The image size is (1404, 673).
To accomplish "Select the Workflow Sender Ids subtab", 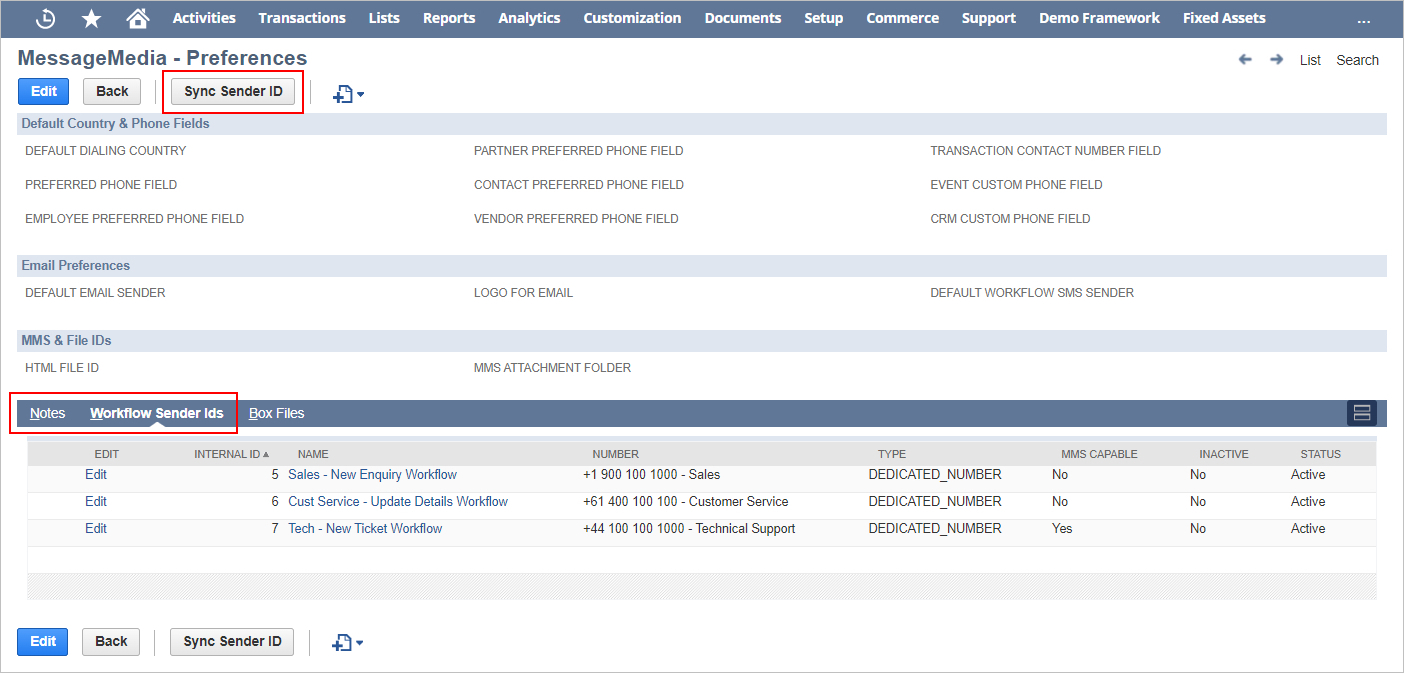I will (x=157, y=413).
